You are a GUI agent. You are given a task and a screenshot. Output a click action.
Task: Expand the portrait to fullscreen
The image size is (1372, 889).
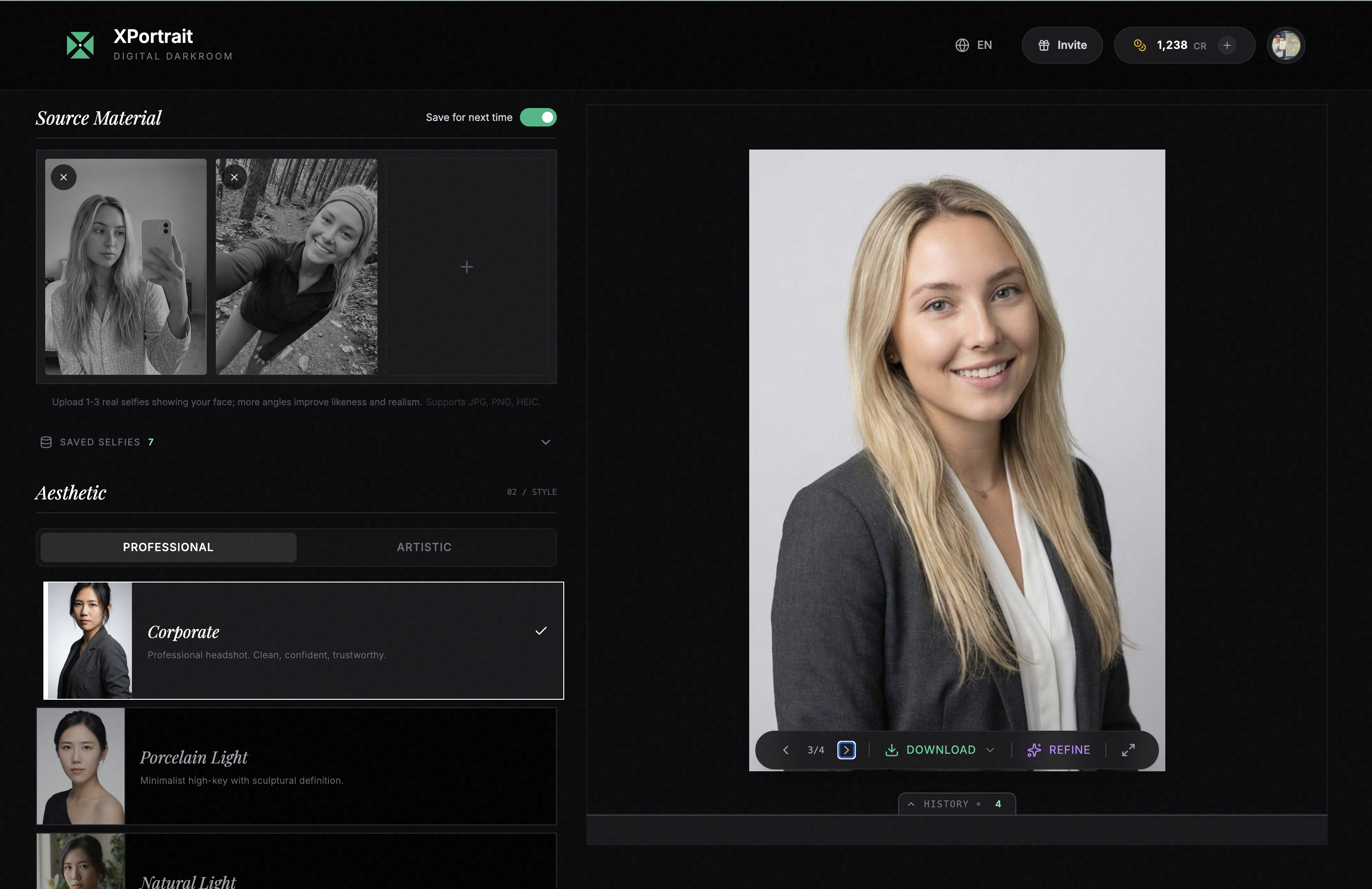(1128, 750)
